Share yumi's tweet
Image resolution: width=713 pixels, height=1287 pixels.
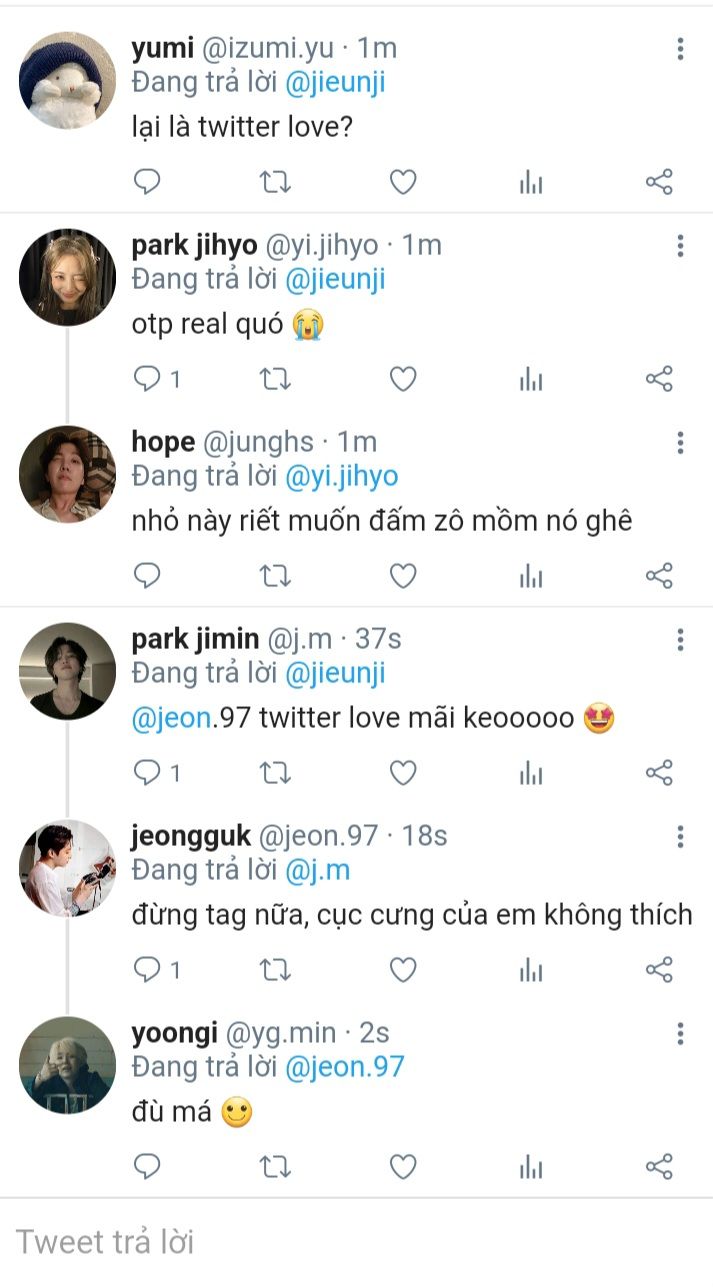pos(659,182)
